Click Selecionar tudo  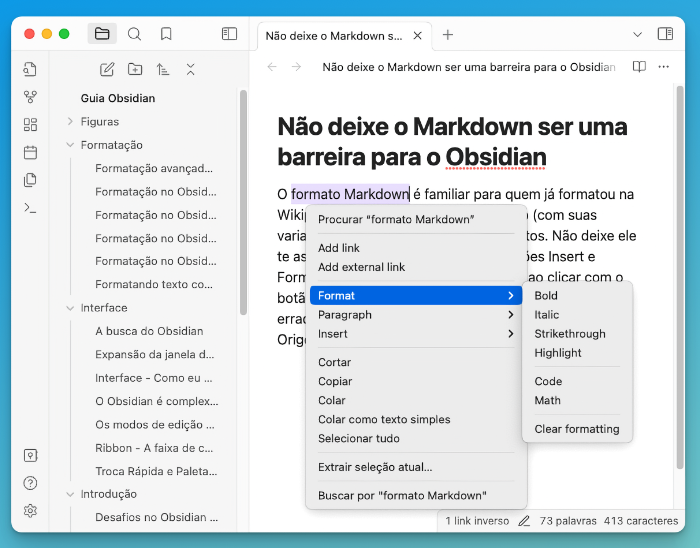416,438
